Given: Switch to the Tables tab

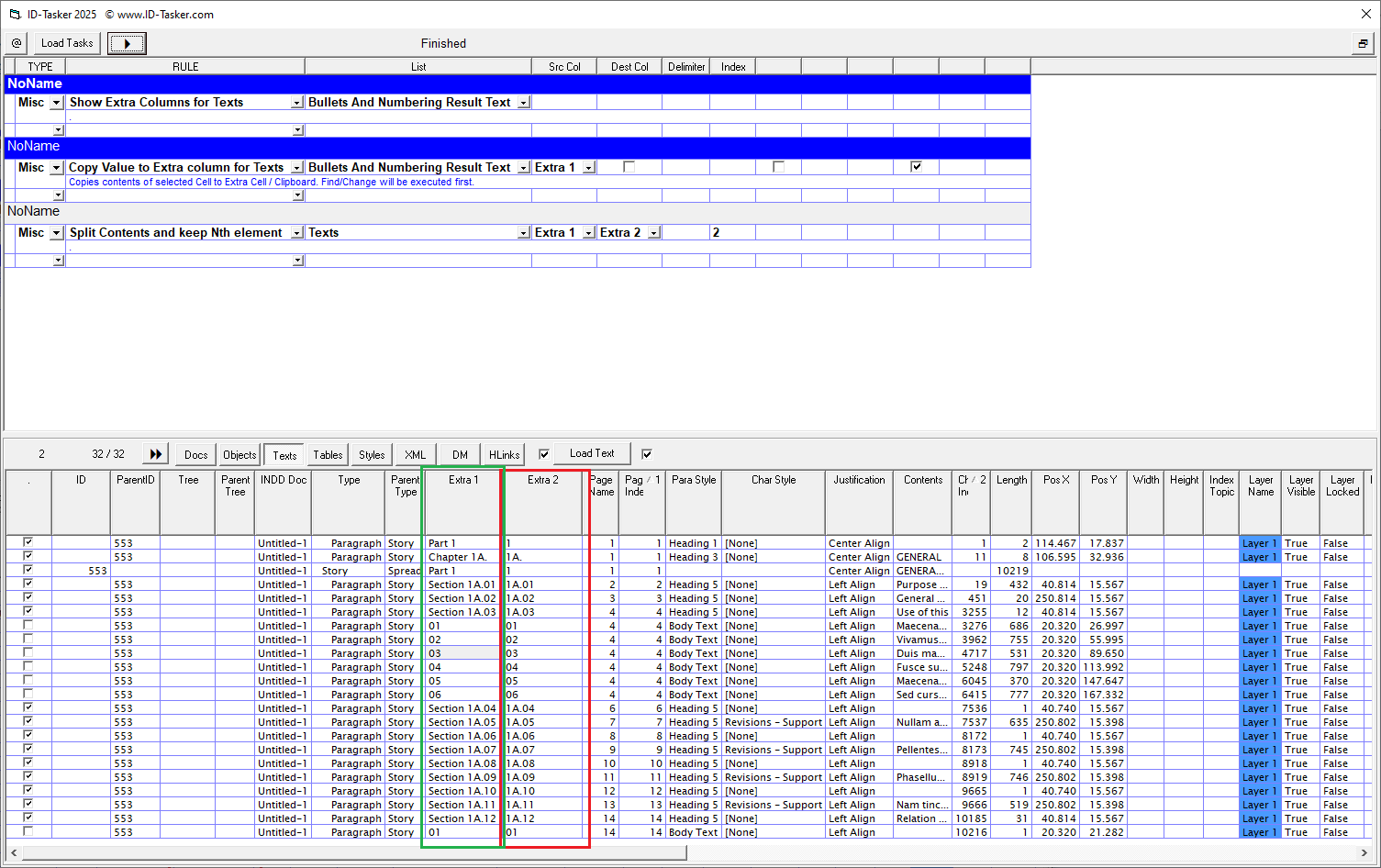Looking at the screenshot, I should click(327, 454).
